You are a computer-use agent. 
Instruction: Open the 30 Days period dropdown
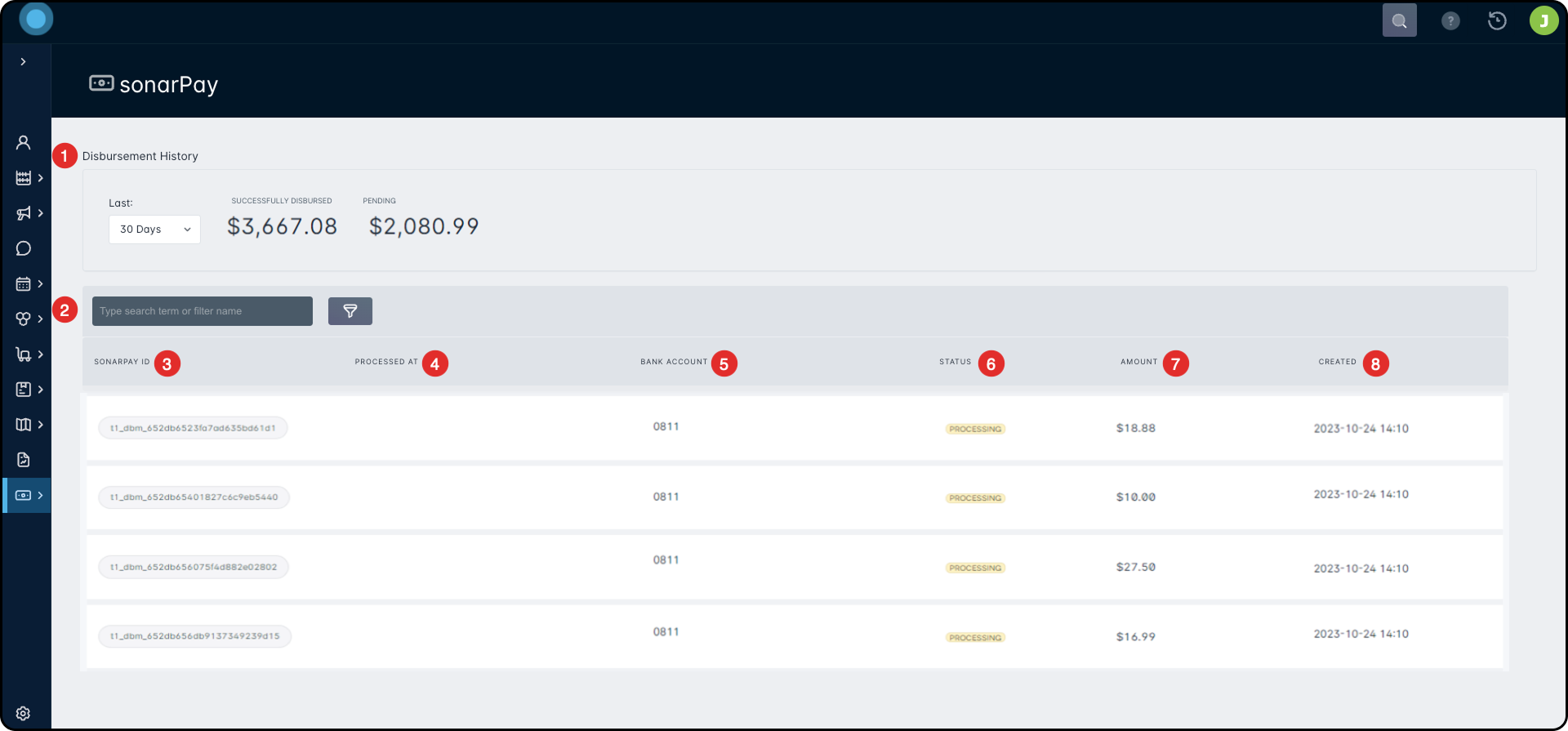click(154, 230)
